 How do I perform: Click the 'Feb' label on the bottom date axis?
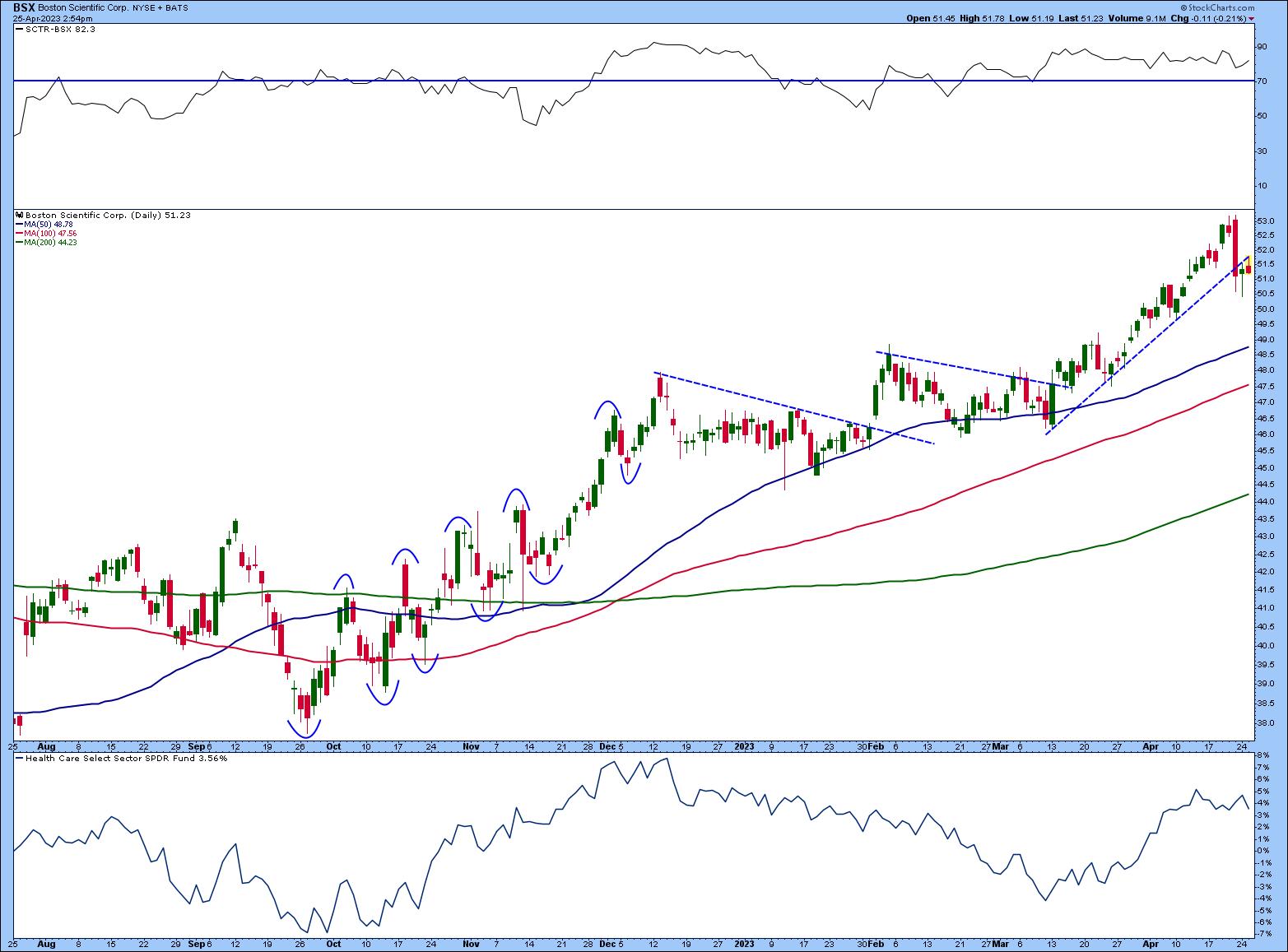(x=875, y=945)
